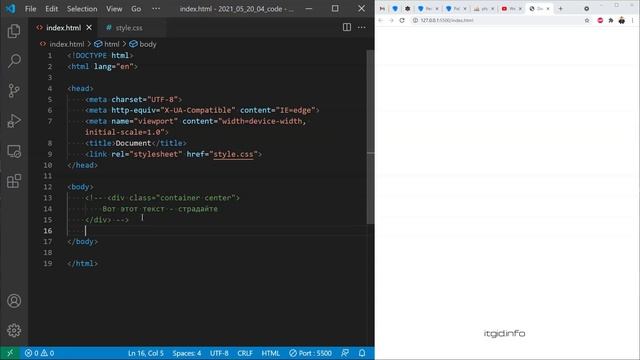The width and height of the screenshot is (640, 360).
Task: Click the VS Code logo icon
Action: pyautogui.click(x=11, y=9)
